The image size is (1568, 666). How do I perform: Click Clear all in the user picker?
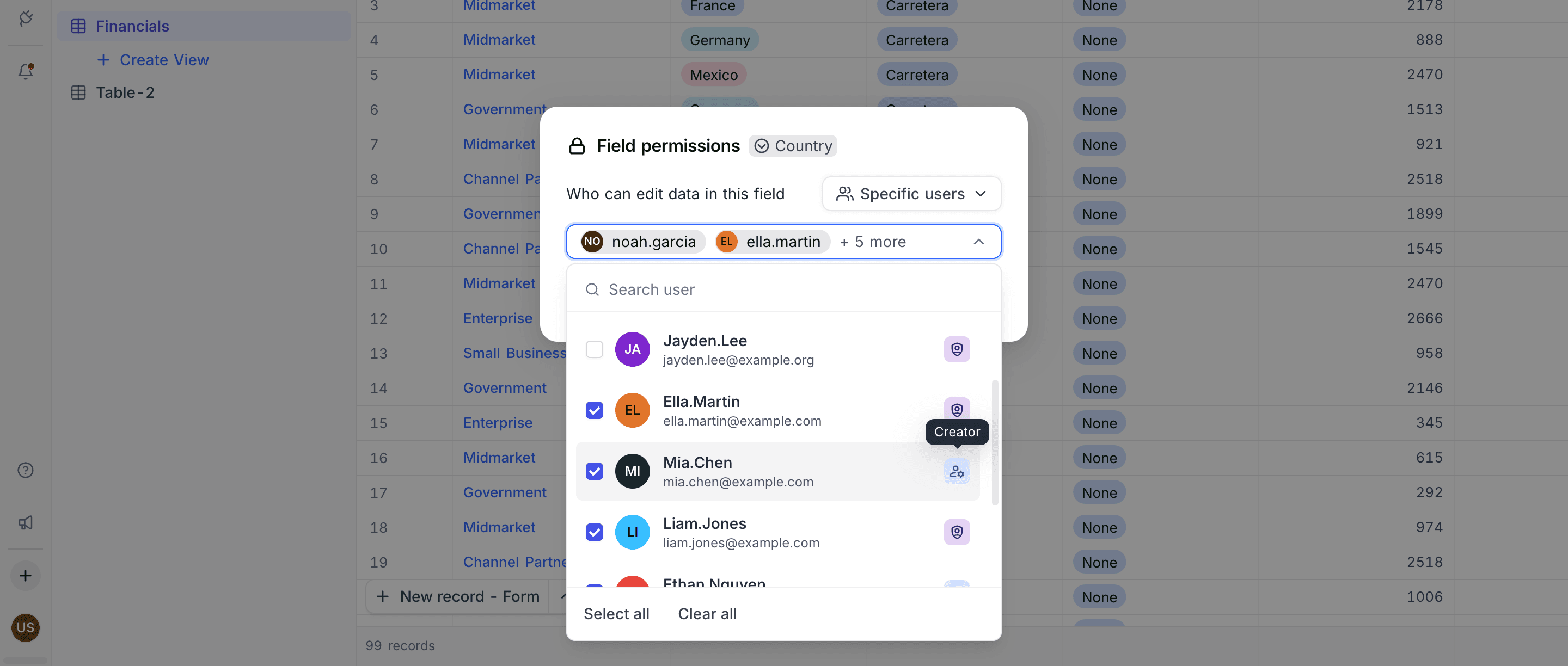coord(707,613)
